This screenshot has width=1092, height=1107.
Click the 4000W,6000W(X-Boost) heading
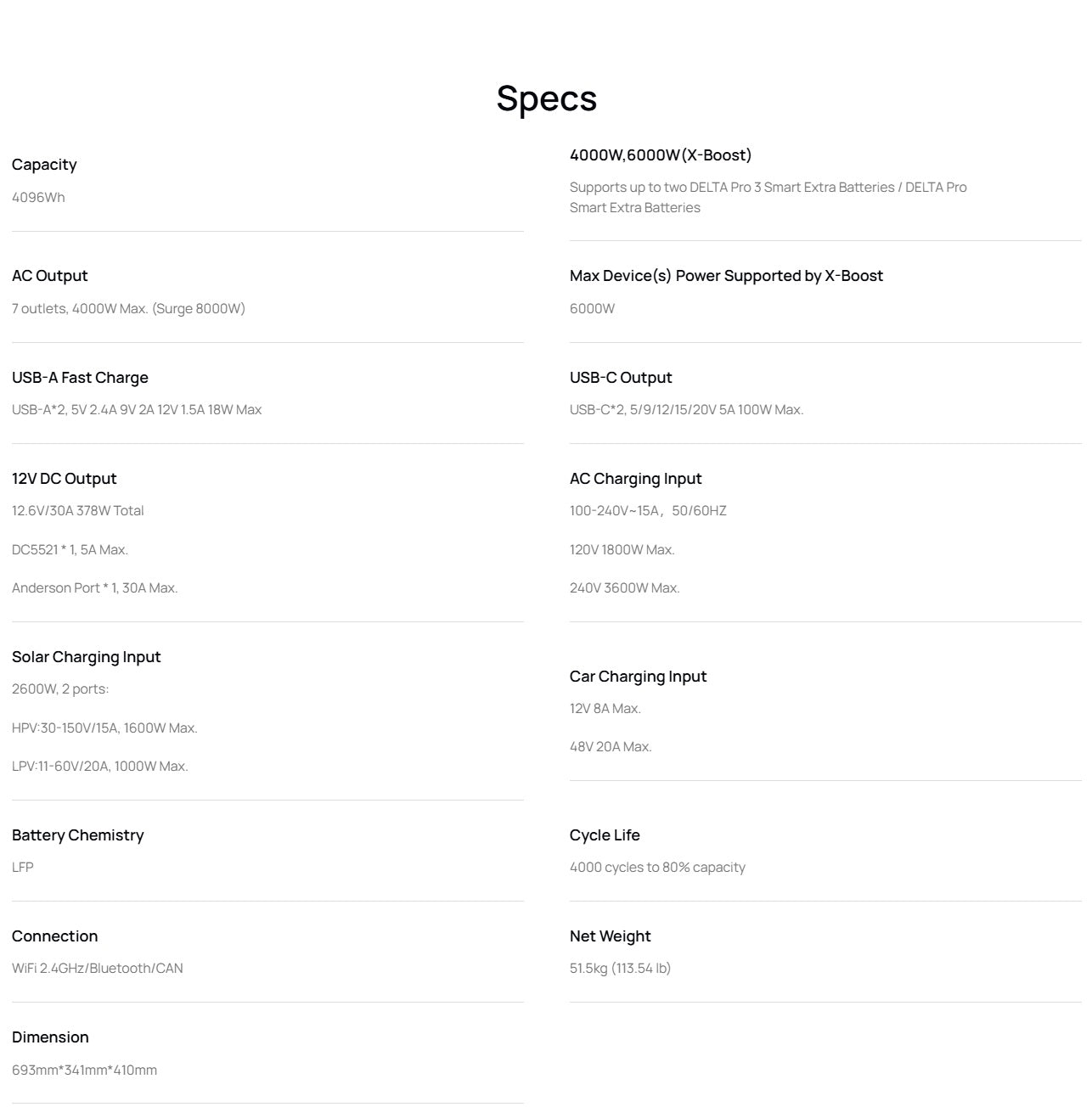(x=661, y=155)
